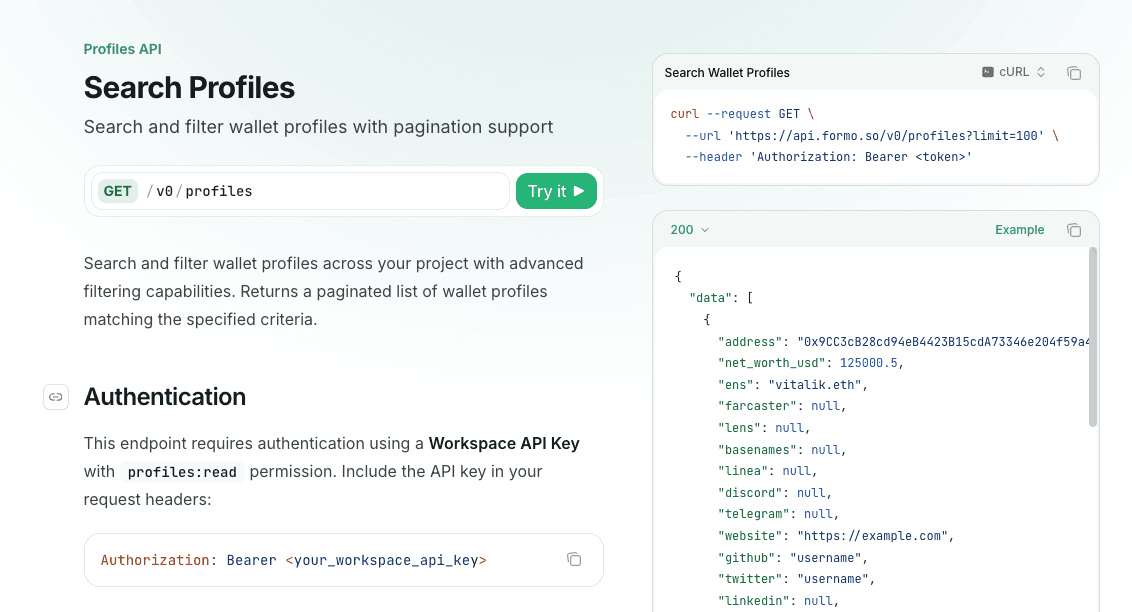Copy the Search Wallet Profiles cURL request
The height and width of the screenshot is (612, 1132).
tap(1074, 73)
